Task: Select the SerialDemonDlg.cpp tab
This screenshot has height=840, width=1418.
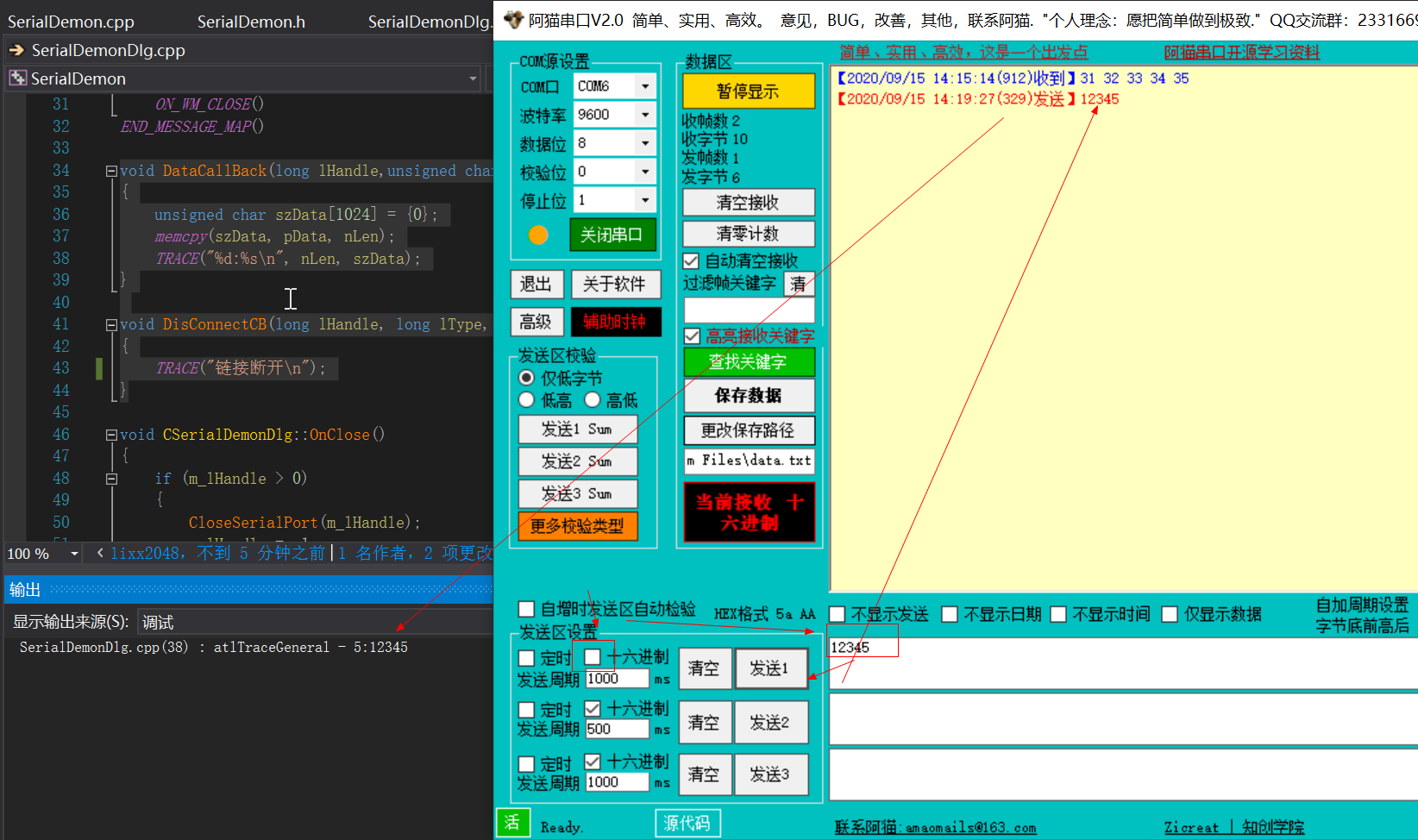Action: pos(109,50)
